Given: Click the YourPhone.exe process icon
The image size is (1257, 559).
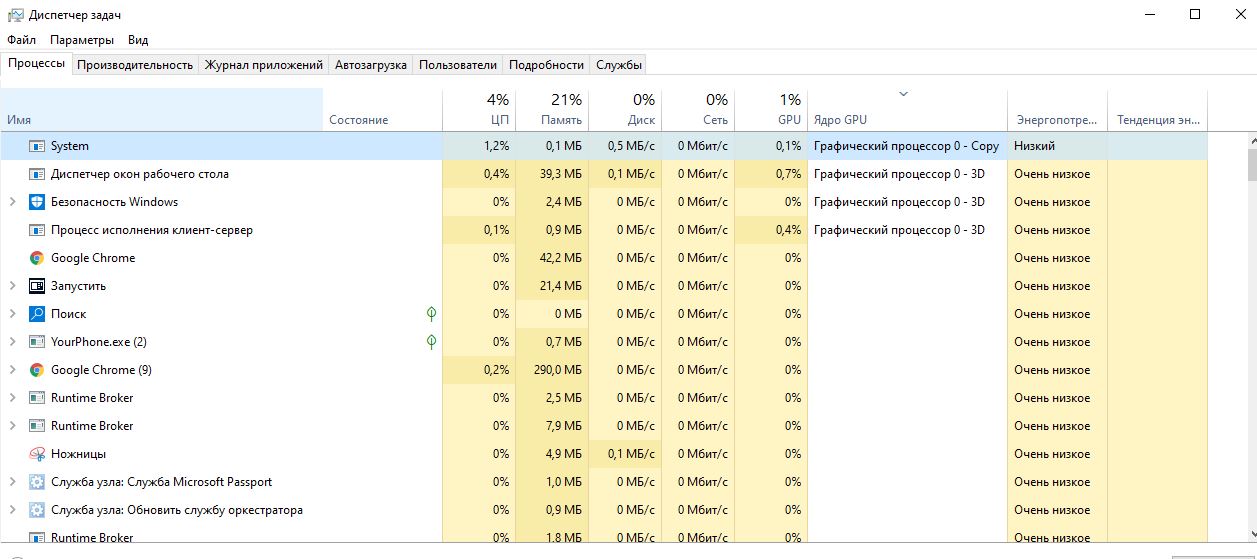Looking at the screenshot, I should (37, 342).
